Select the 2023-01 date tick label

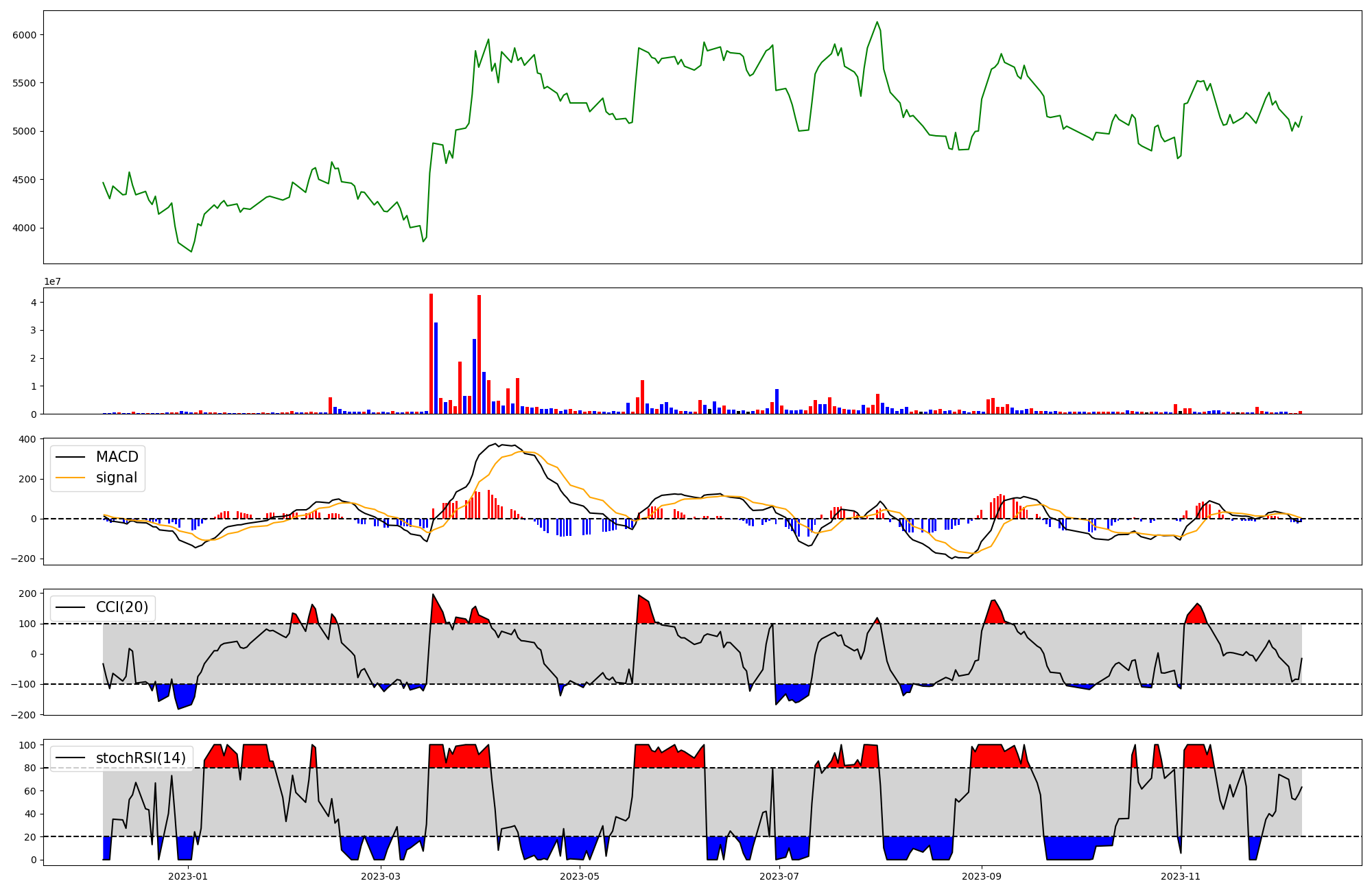[x=187, y=876]
